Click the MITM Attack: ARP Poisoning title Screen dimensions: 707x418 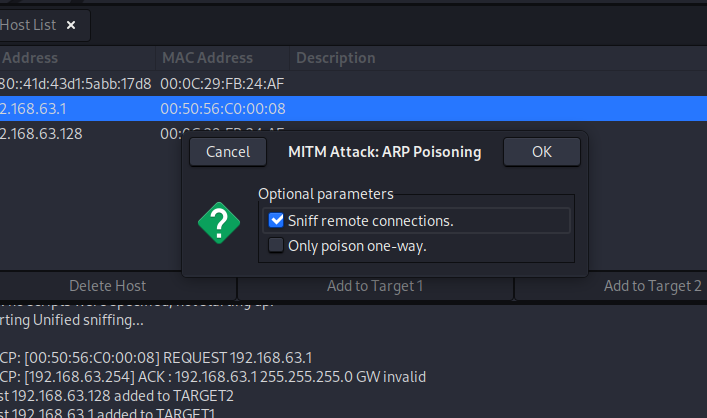385,152
